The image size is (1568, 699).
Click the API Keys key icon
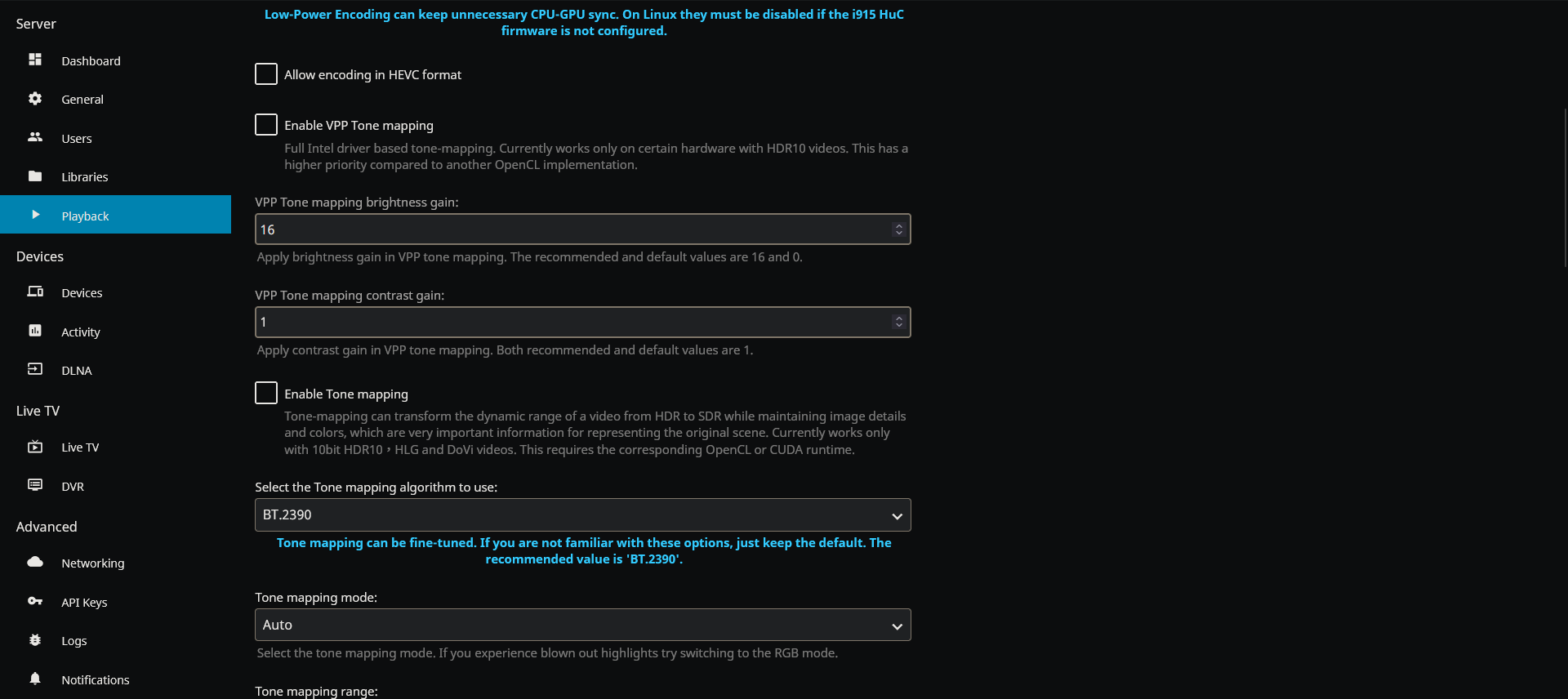point(35,601)
